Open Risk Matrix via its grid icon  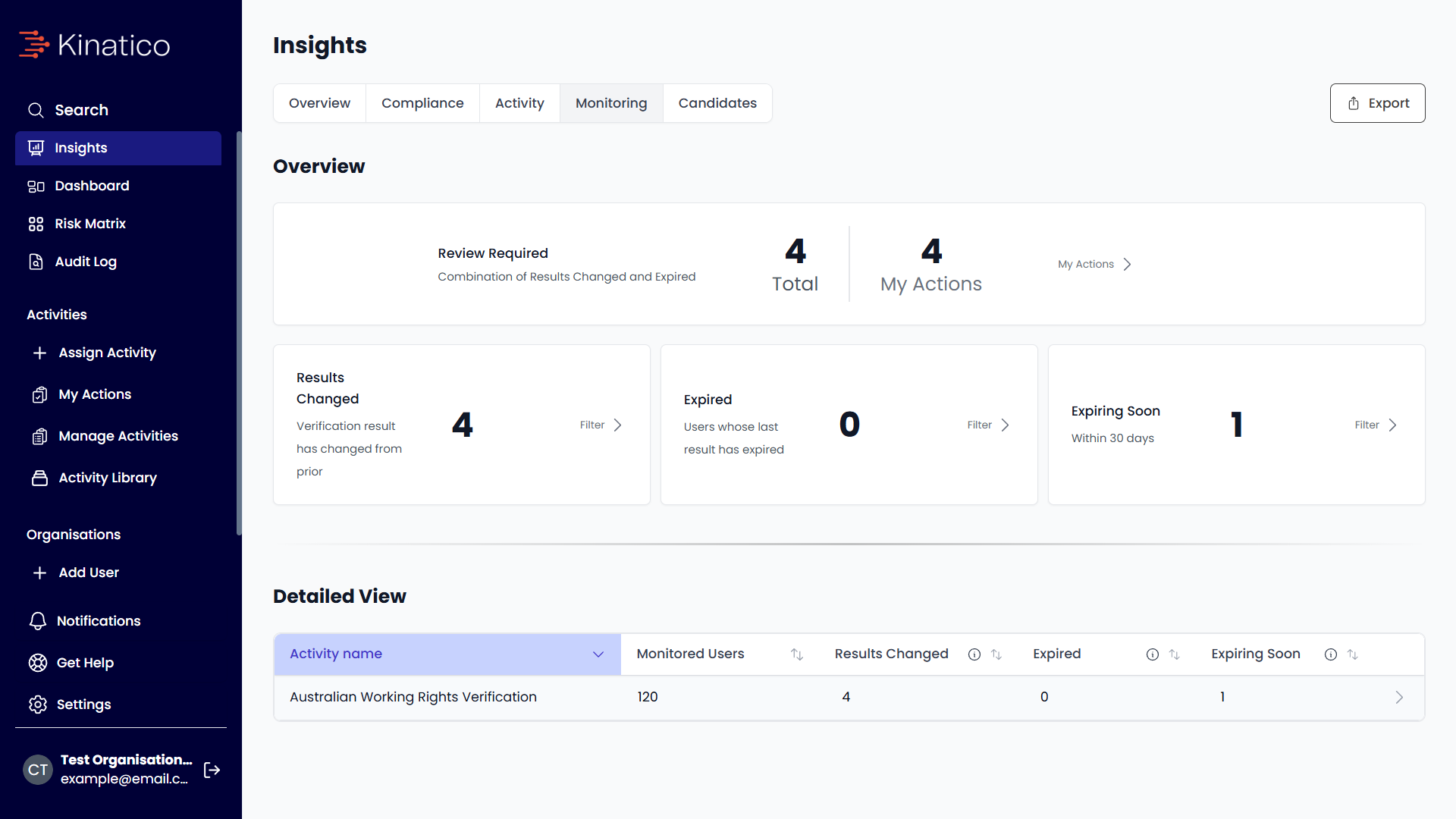tap(36, 224)
